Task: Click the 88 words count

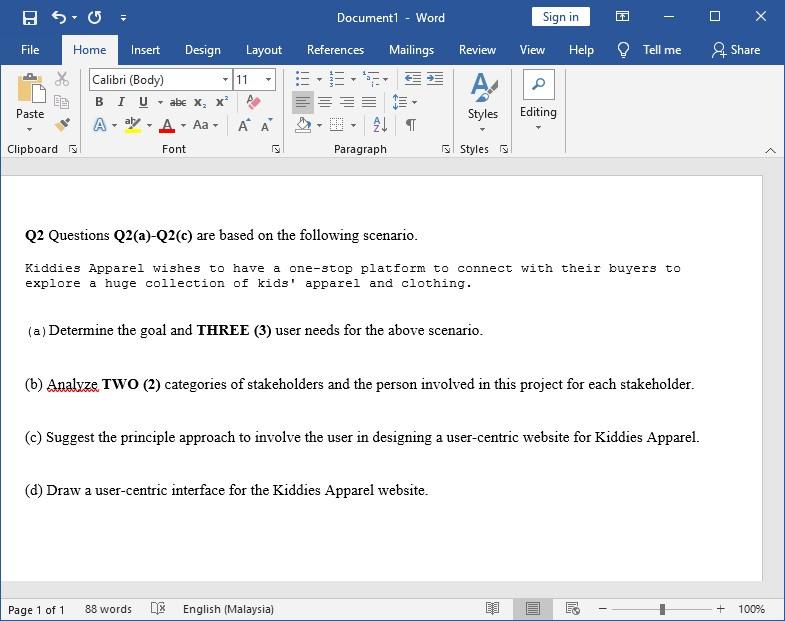Action: [x=108, y=609]
